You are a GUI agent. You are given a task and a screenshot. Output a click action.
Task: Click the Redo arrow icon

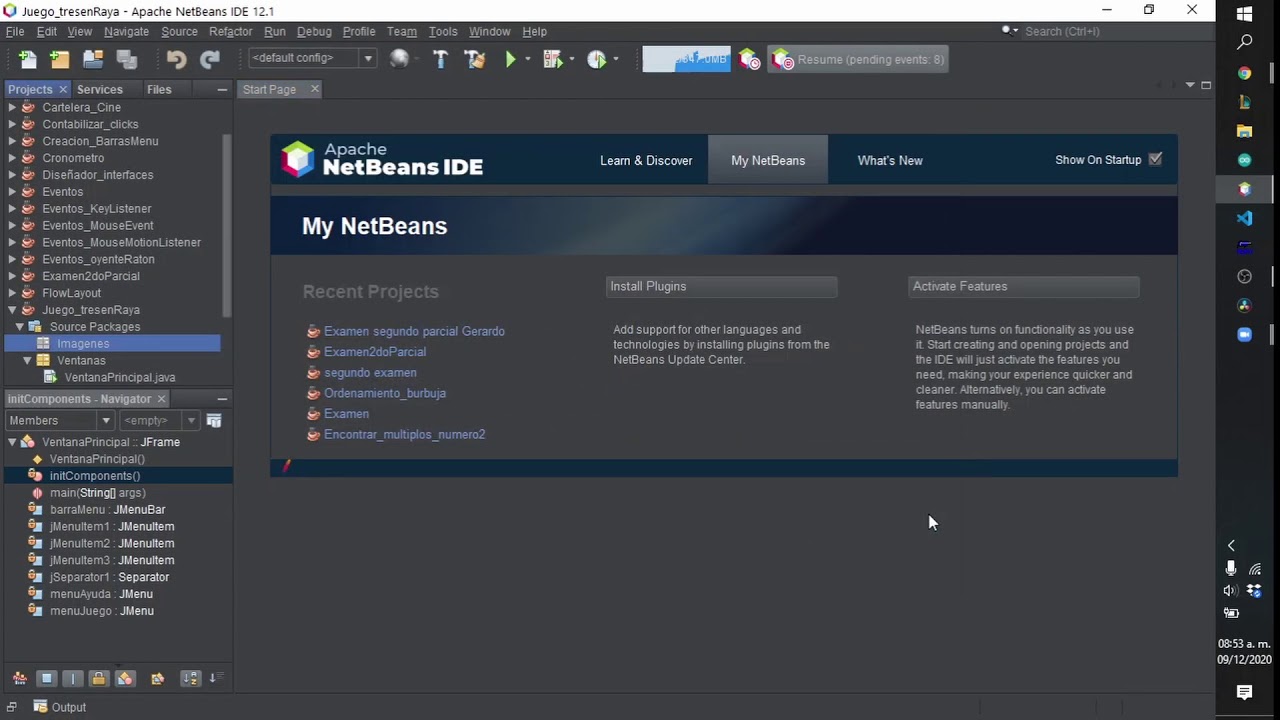pyautogui.click(x=209, y=59)
